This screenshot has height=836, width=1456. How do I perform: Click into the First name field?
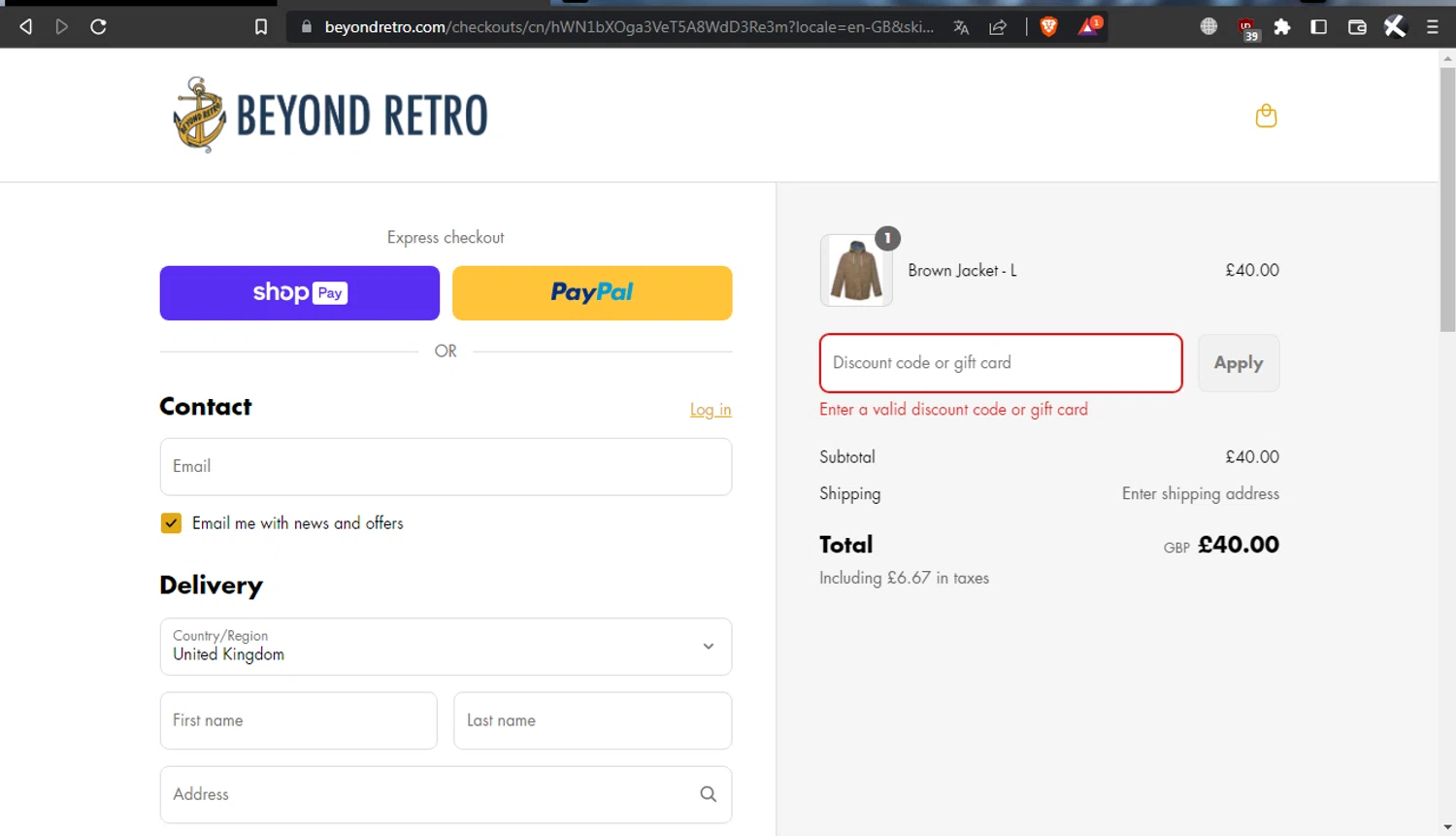coord(299,720)
